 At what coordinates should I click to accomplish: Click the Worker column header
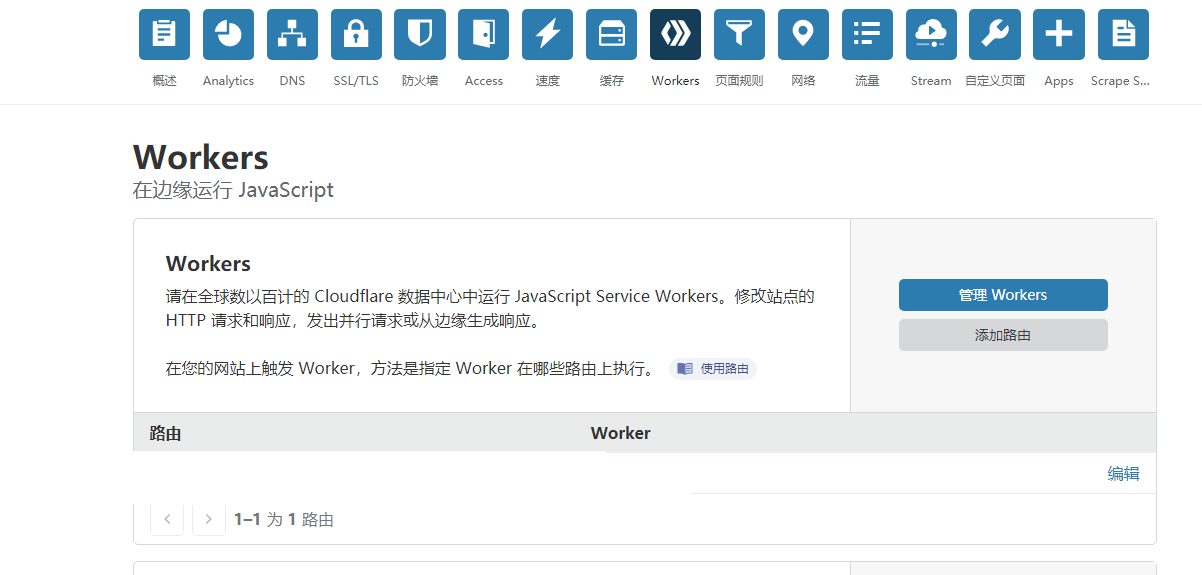(620, 433)
